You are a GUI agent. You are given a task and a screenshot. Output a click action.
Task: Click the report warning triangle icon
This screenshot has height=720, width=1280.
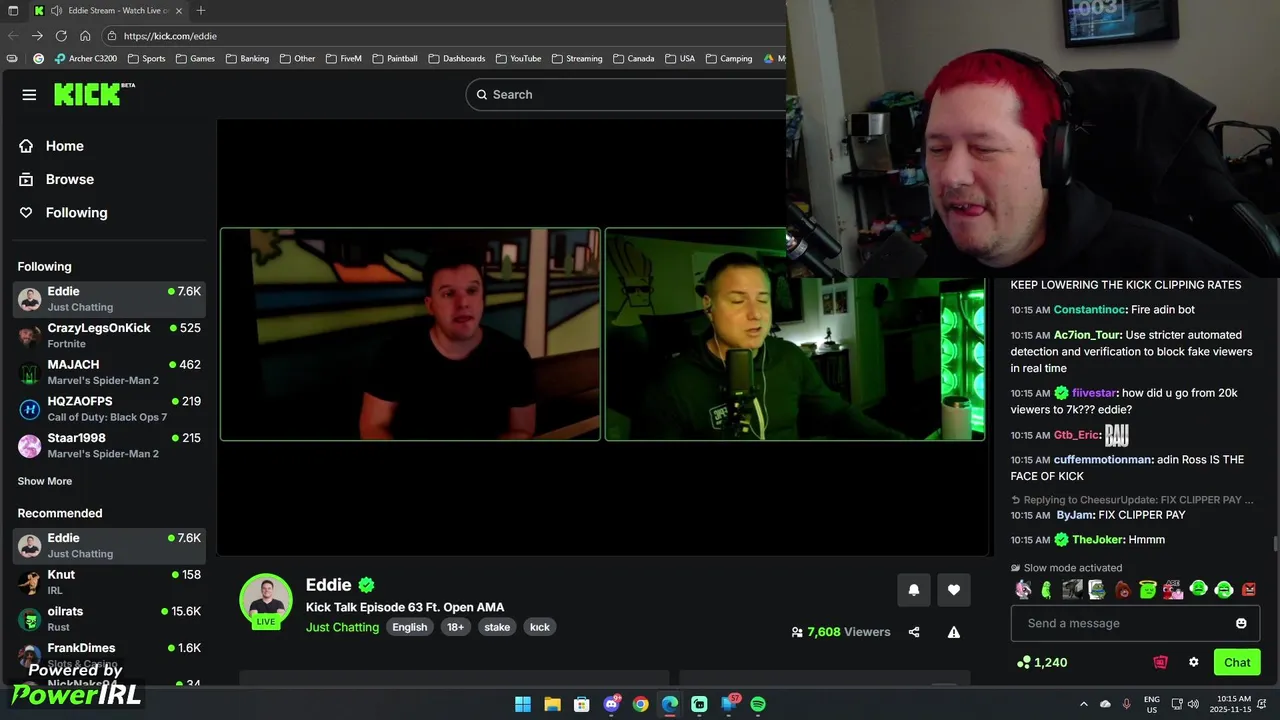point(954,632)
